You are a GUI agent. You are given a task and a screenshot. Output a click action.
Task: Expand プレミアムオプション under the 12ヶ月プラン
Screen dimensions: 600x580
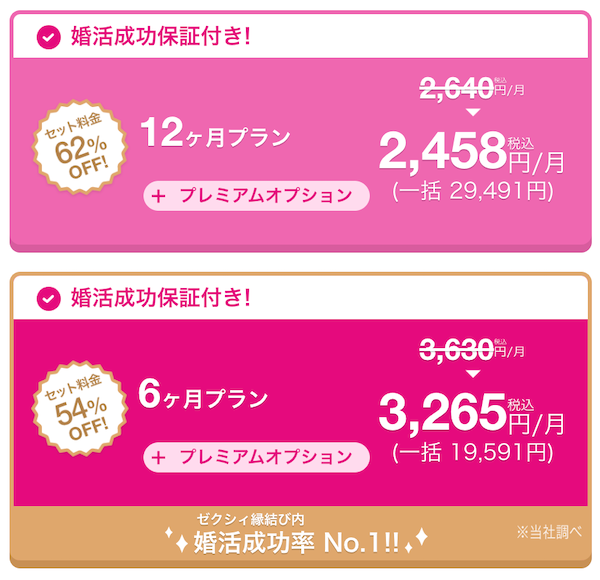point(256,195)
